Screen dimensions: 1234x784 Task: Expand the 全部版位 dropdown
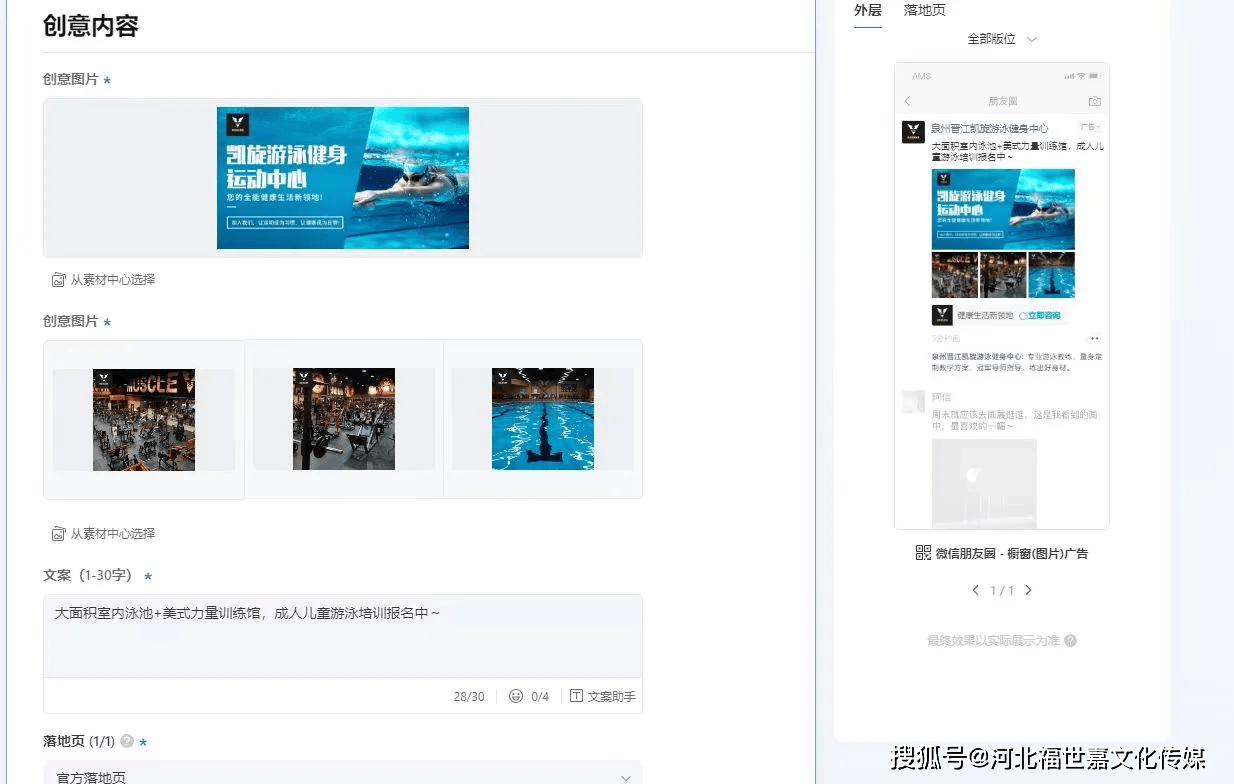coord(1002,39)
